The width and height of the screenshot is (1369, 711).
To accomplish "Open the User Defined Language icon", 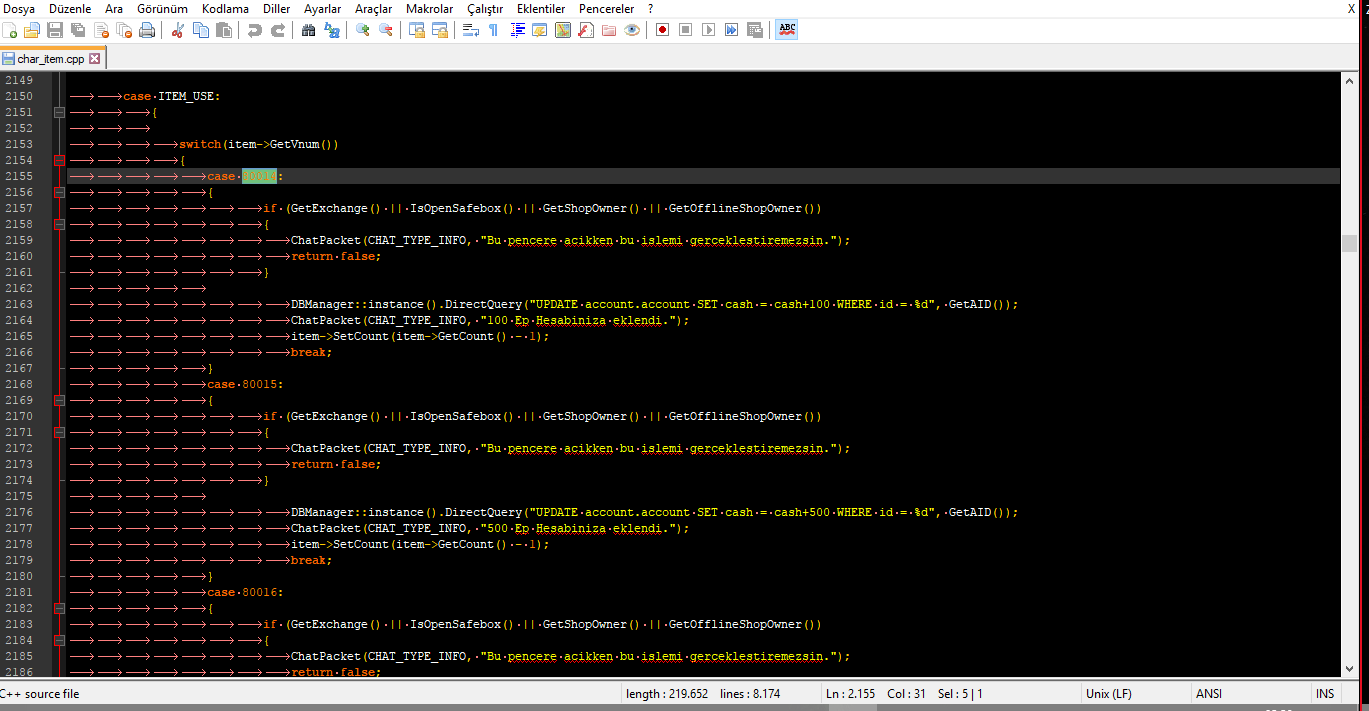I will pyautogui.click(x=539, y=30).
